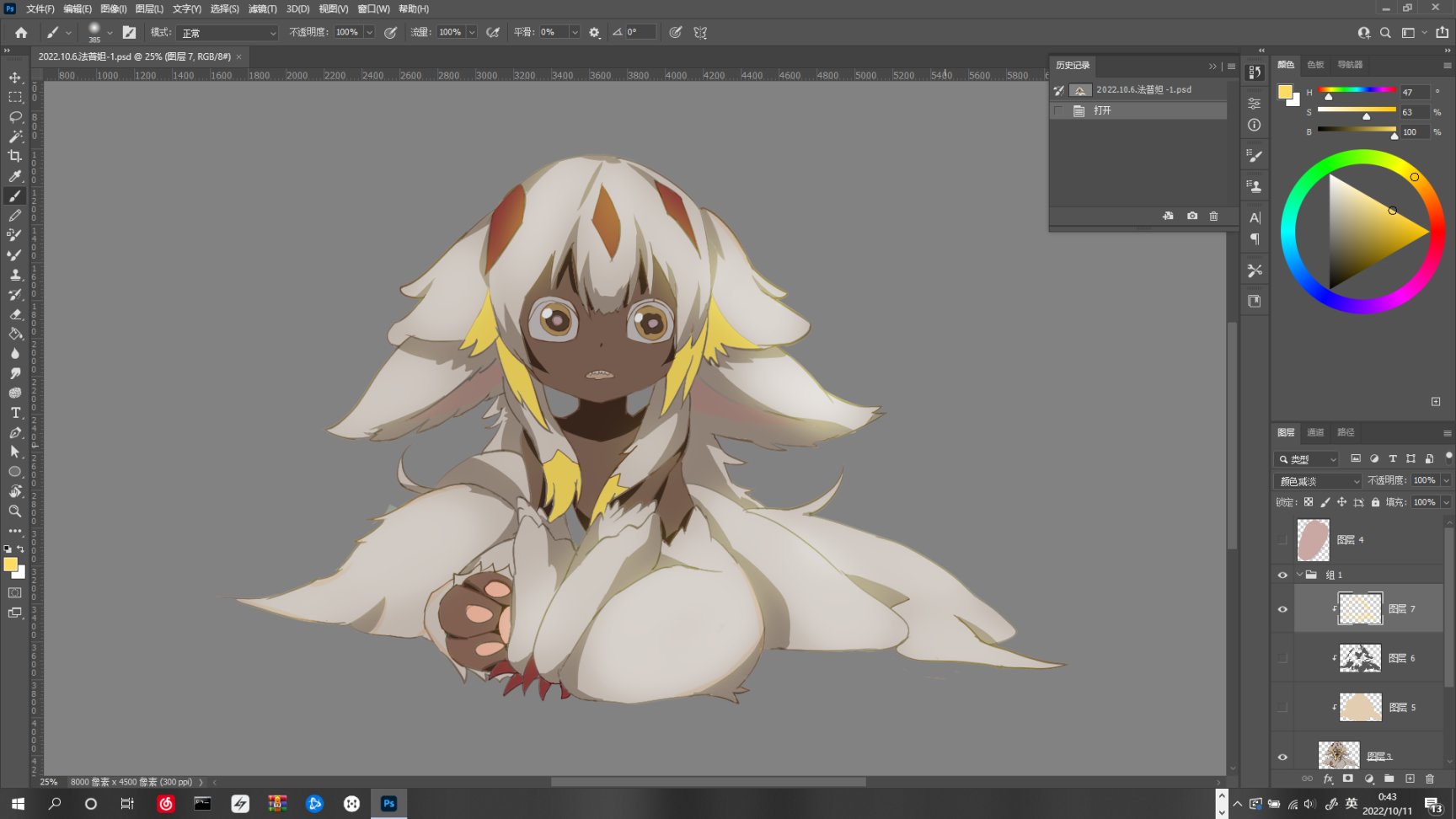Select the Magic Wand tool

coord(15,136)
